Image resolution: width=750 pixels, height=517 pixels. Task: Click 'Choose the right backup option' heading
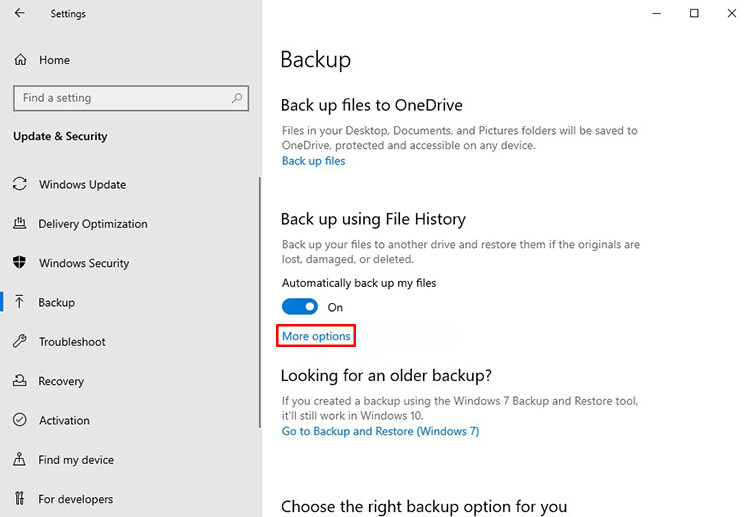point(424,506)
